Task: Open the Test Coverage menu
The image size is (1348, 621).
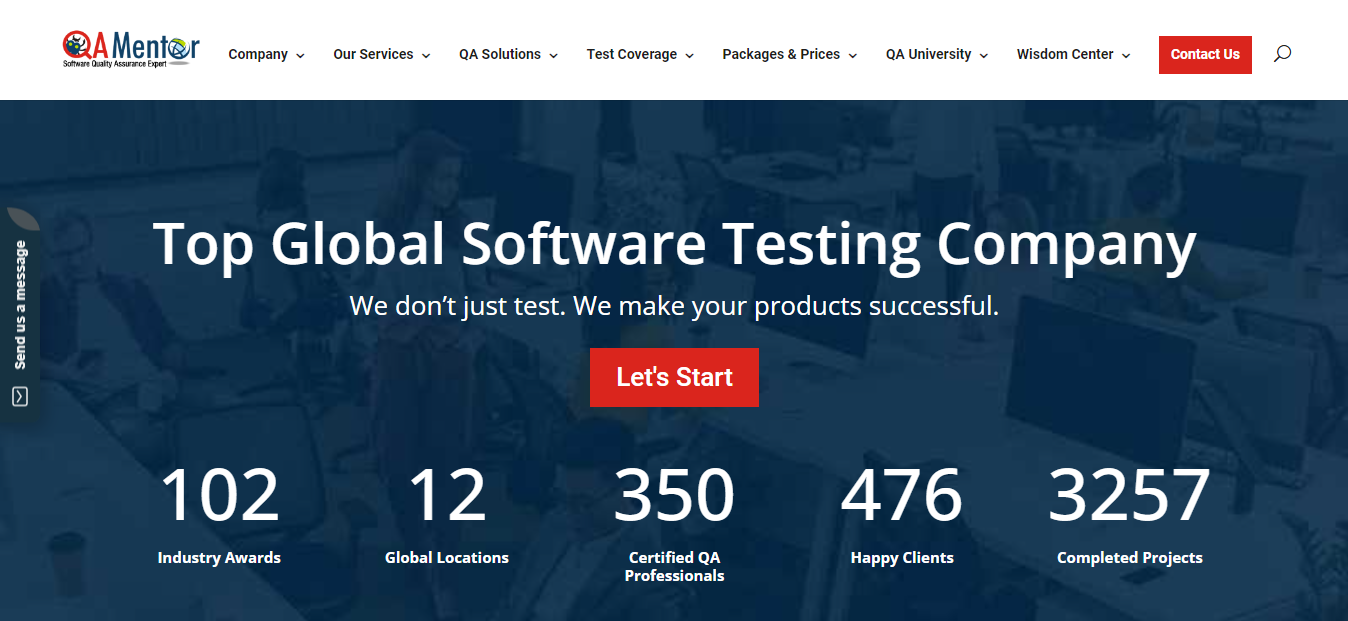Action: click(632, 55)
